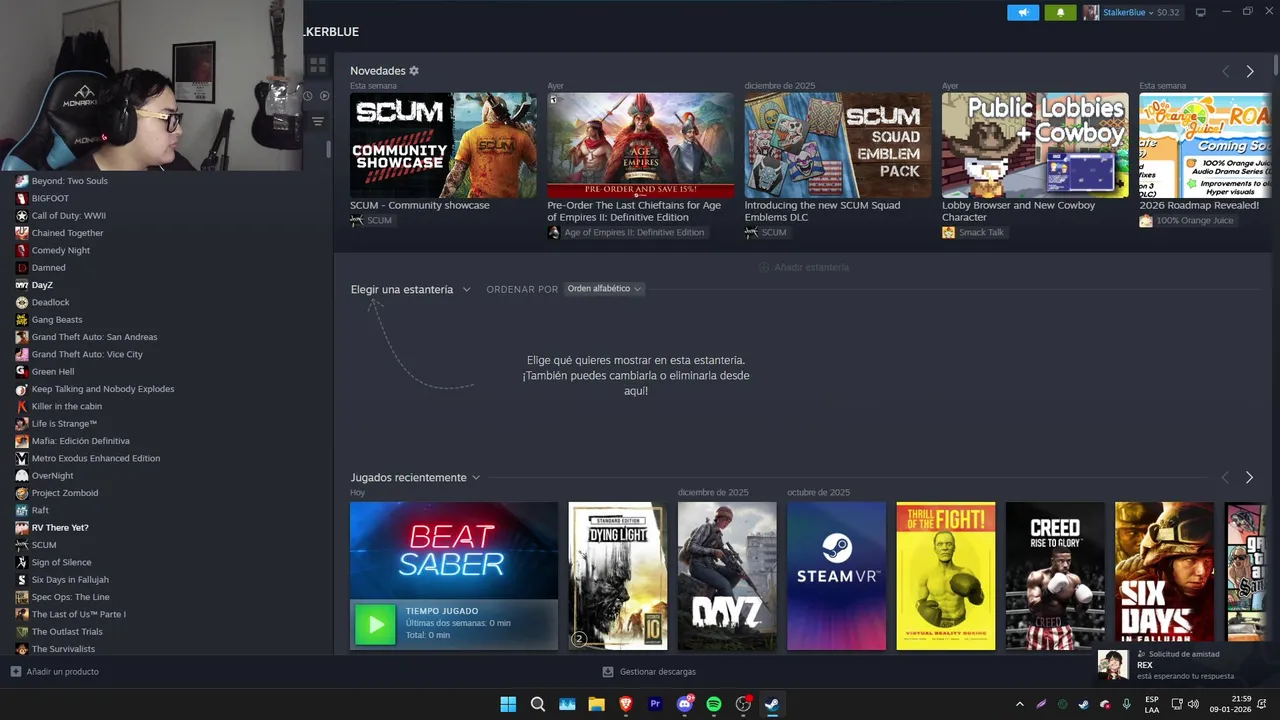This screenshot has width=1280, height=720.
Task: Open the volume speaker tray icon
Action: (x=1193, y=704)
